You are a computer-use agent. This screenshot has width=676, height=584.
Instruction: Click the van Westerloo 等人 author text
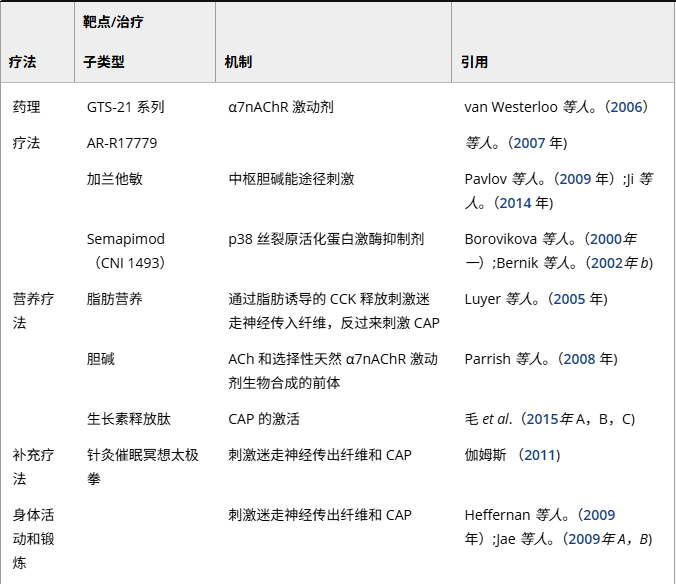529,107
